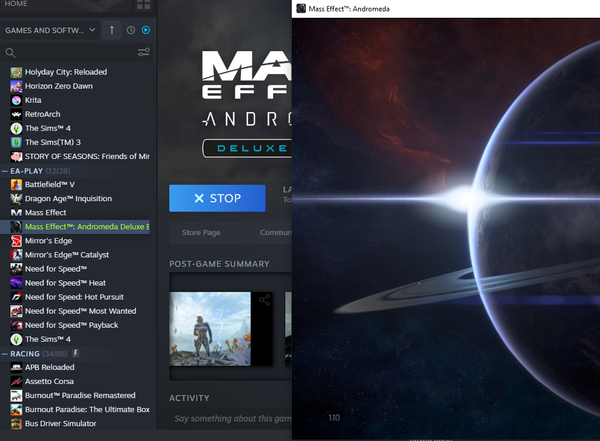Open Holyday City: Reloaded game icon

16,72
